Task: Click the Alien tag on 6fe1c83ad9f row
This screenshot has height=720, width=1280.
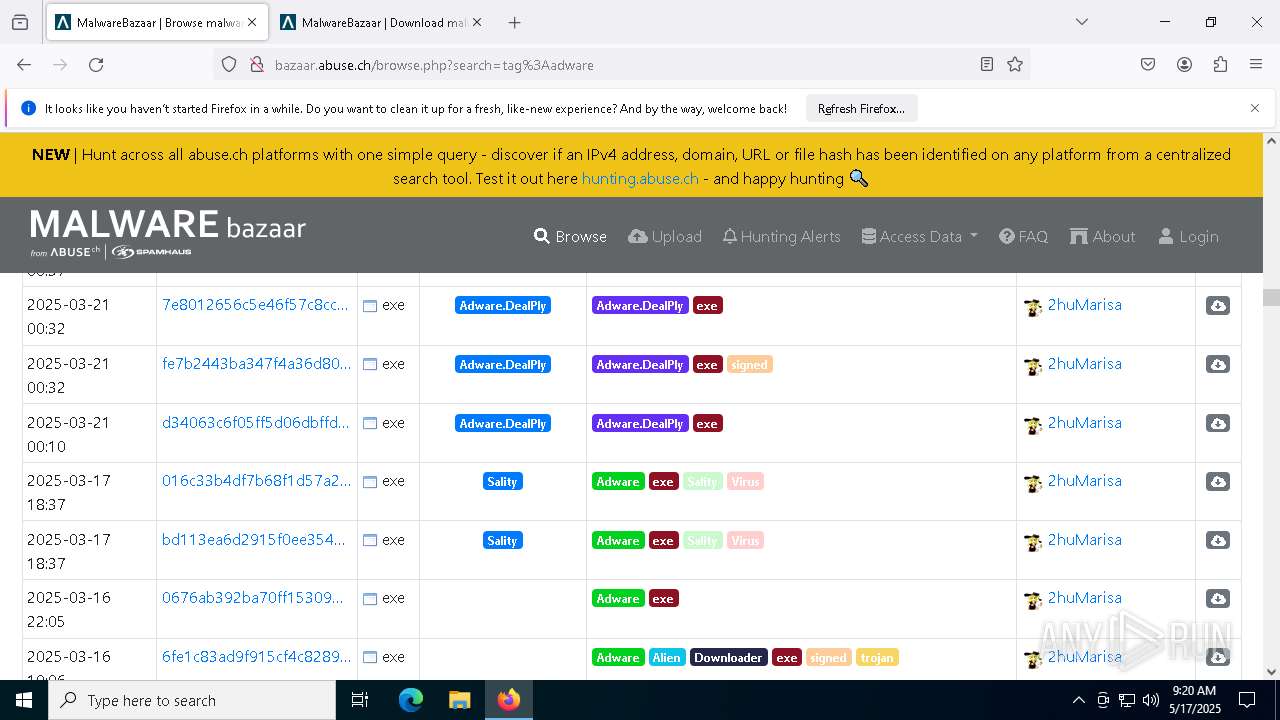Action: coord(667,658)
